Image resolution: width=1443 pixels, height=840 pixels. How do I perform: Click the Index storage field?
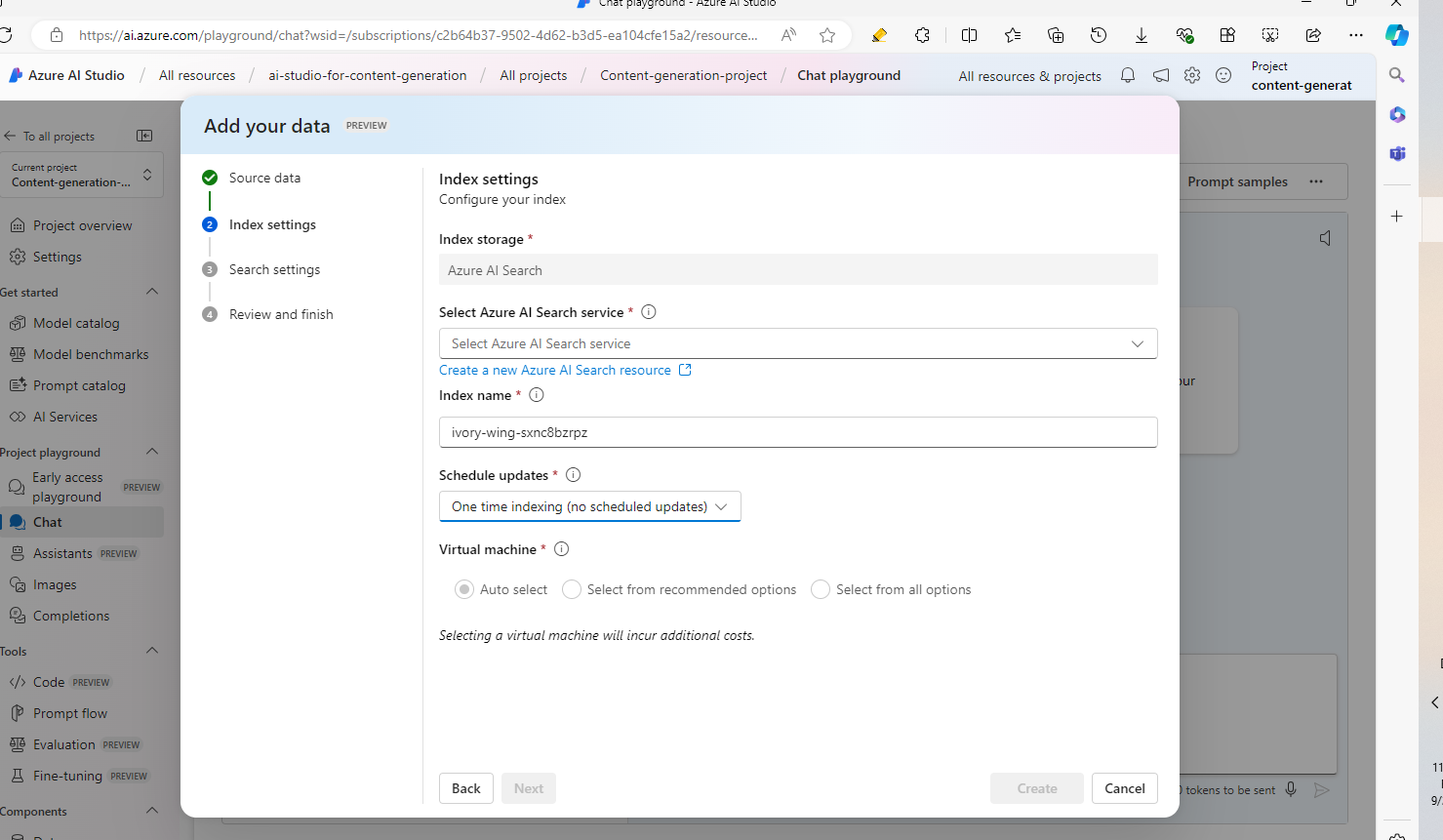[798, 270]
